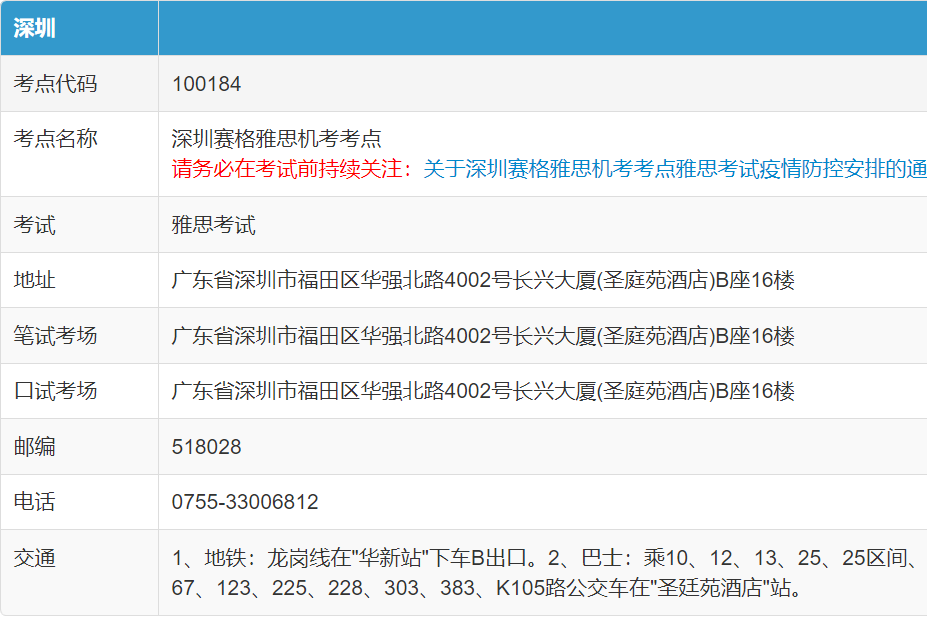Click the address text in 地址 row

point(483,280)
